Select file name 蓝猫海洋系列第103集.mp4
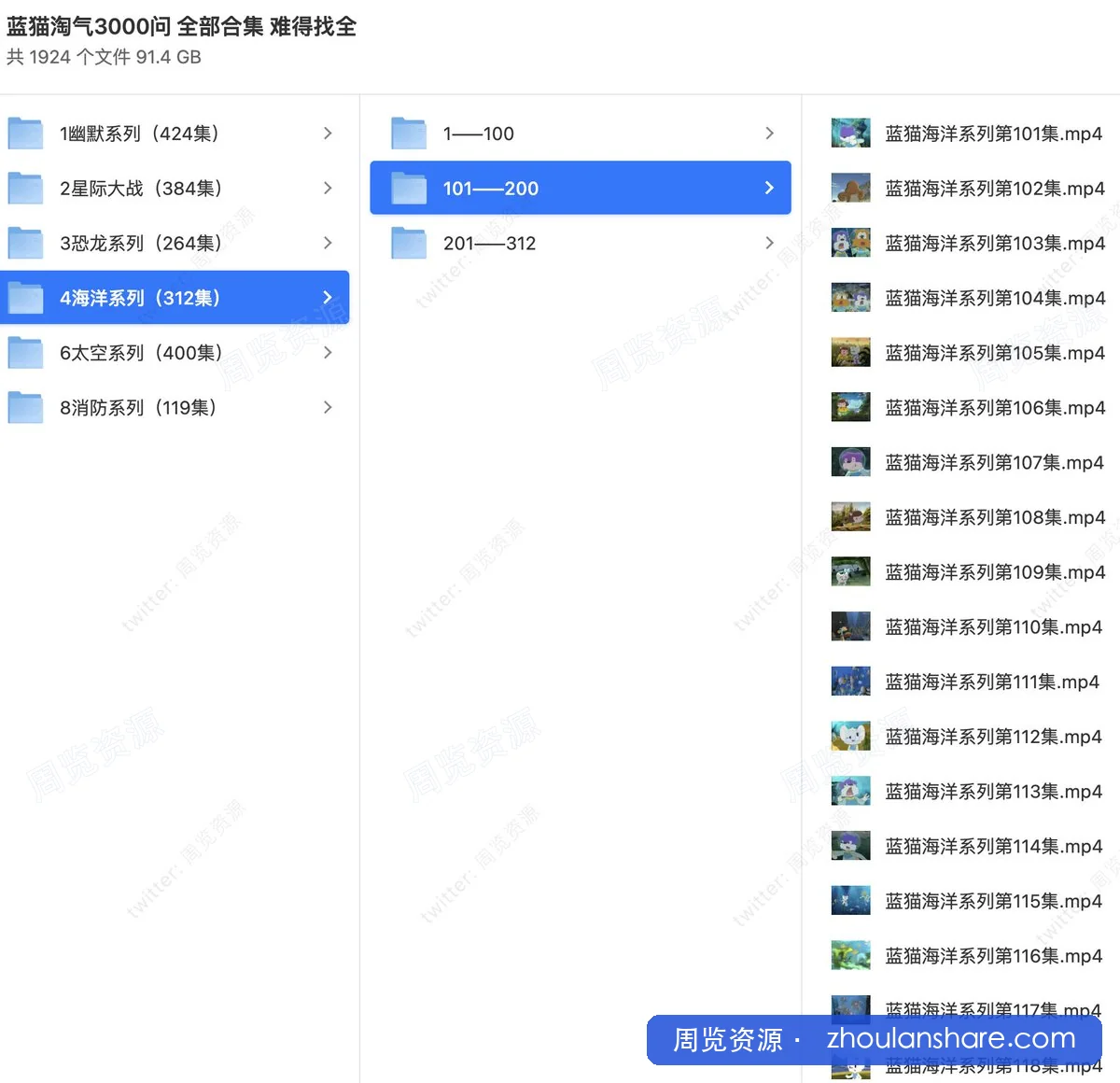 995,244
